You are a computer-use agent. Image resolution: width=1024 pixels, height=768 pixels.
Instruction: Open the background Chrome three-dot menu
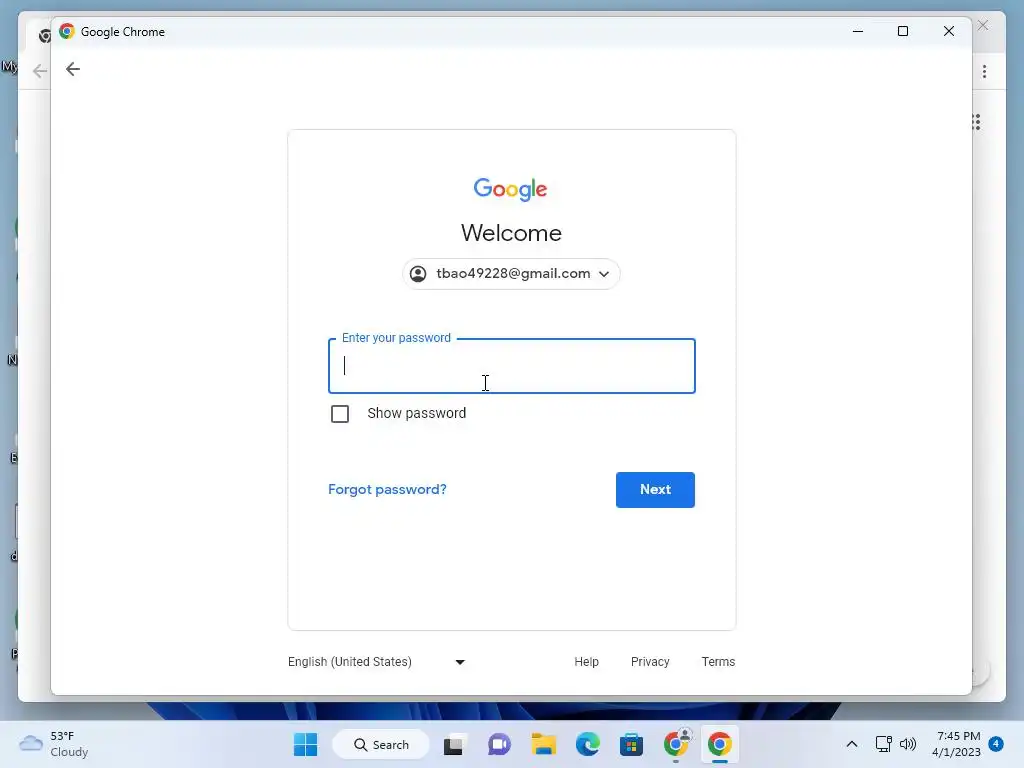pyautogui.click(x=984, y=71)
